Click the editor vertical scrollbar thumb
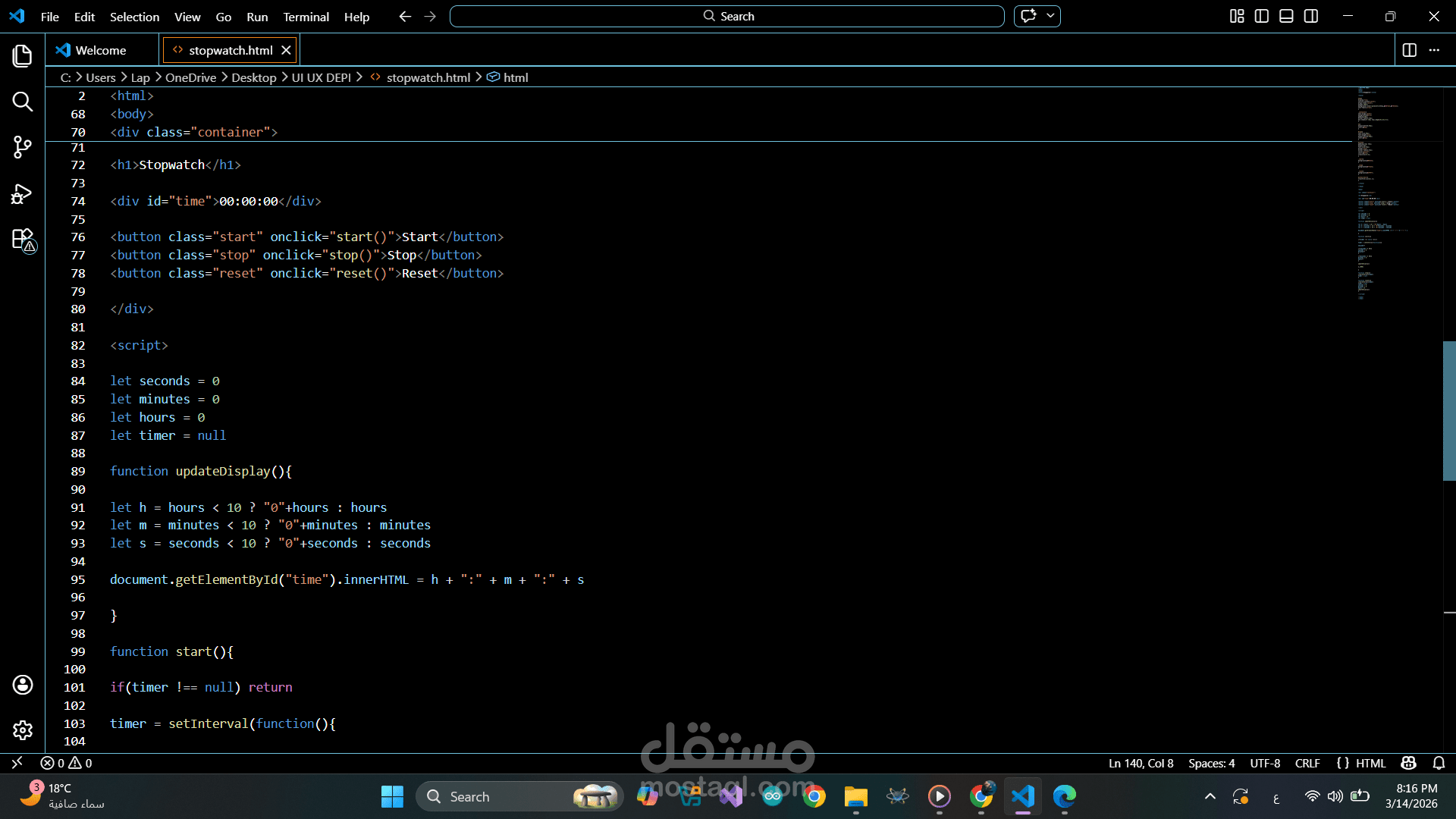Screen dimensions: 1456x819 coord(1448,410)
